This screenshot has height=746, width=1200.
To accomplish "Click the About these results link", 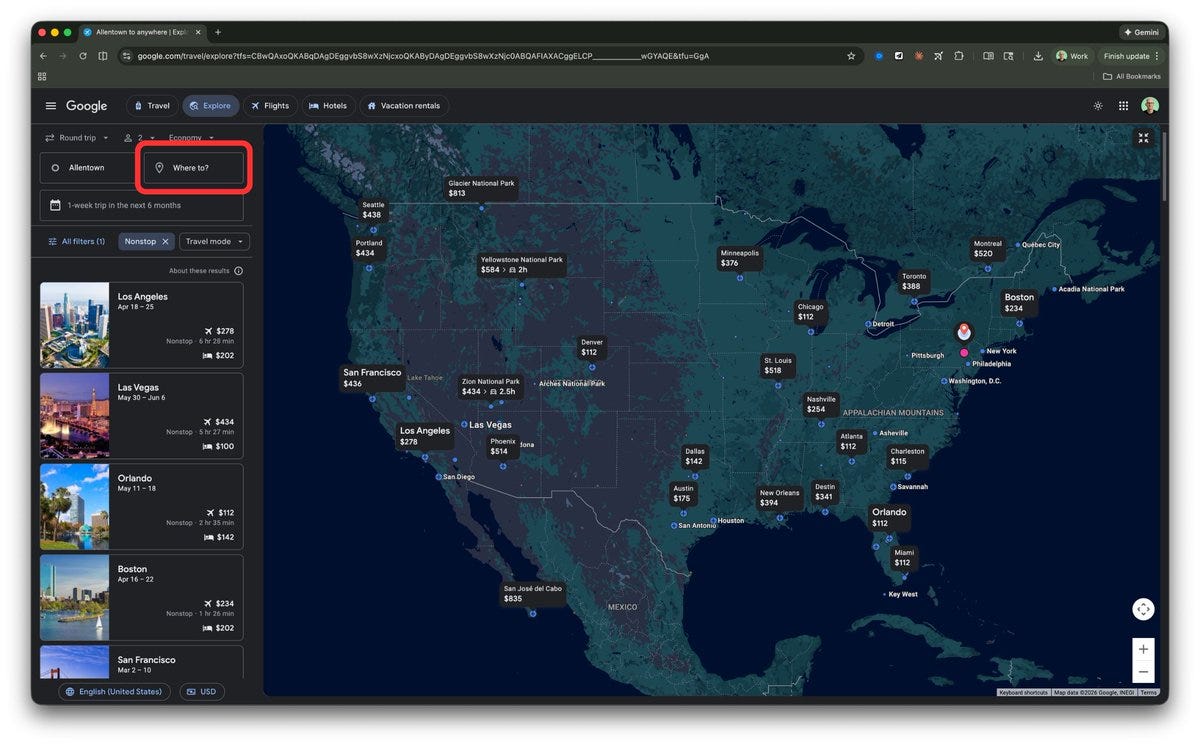I will pyautogui.click(x=199, y=271).
